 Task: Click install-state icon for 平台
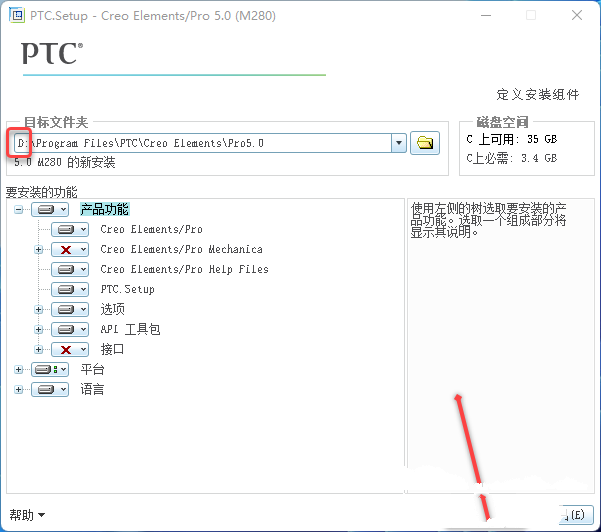[x=46, y=369]
